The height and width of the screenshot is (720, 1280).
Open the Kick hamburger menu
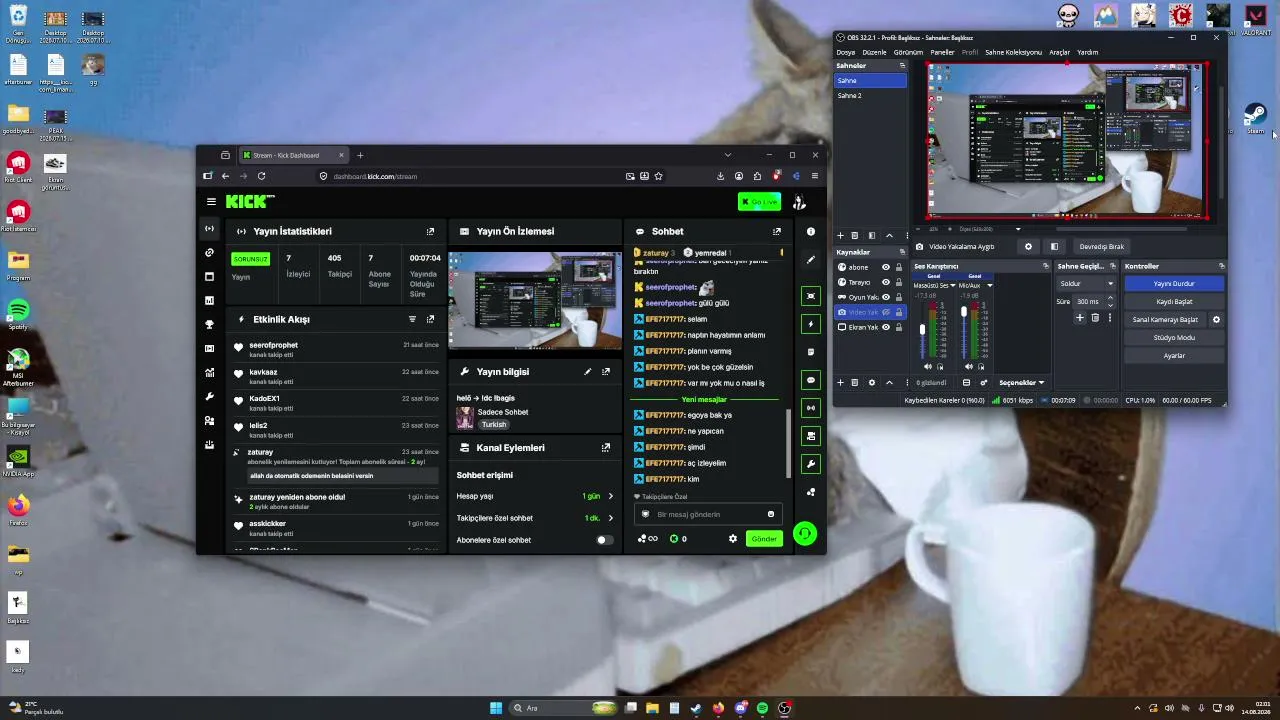tap(211, 202)
